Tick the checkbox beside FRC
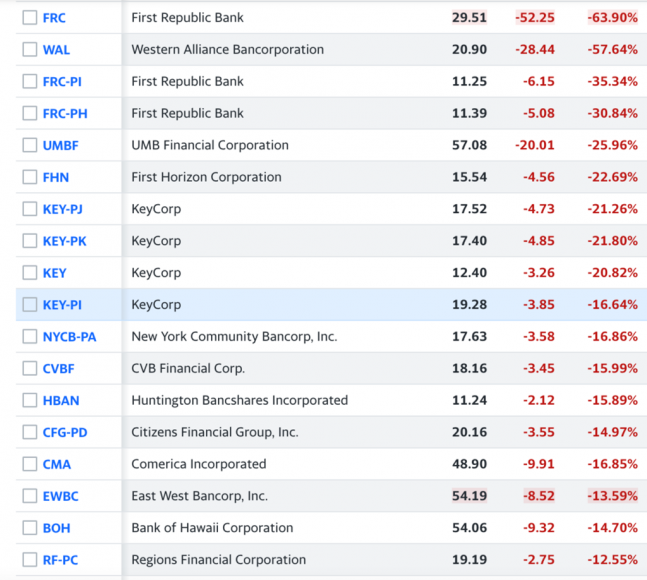 (29, 18)
